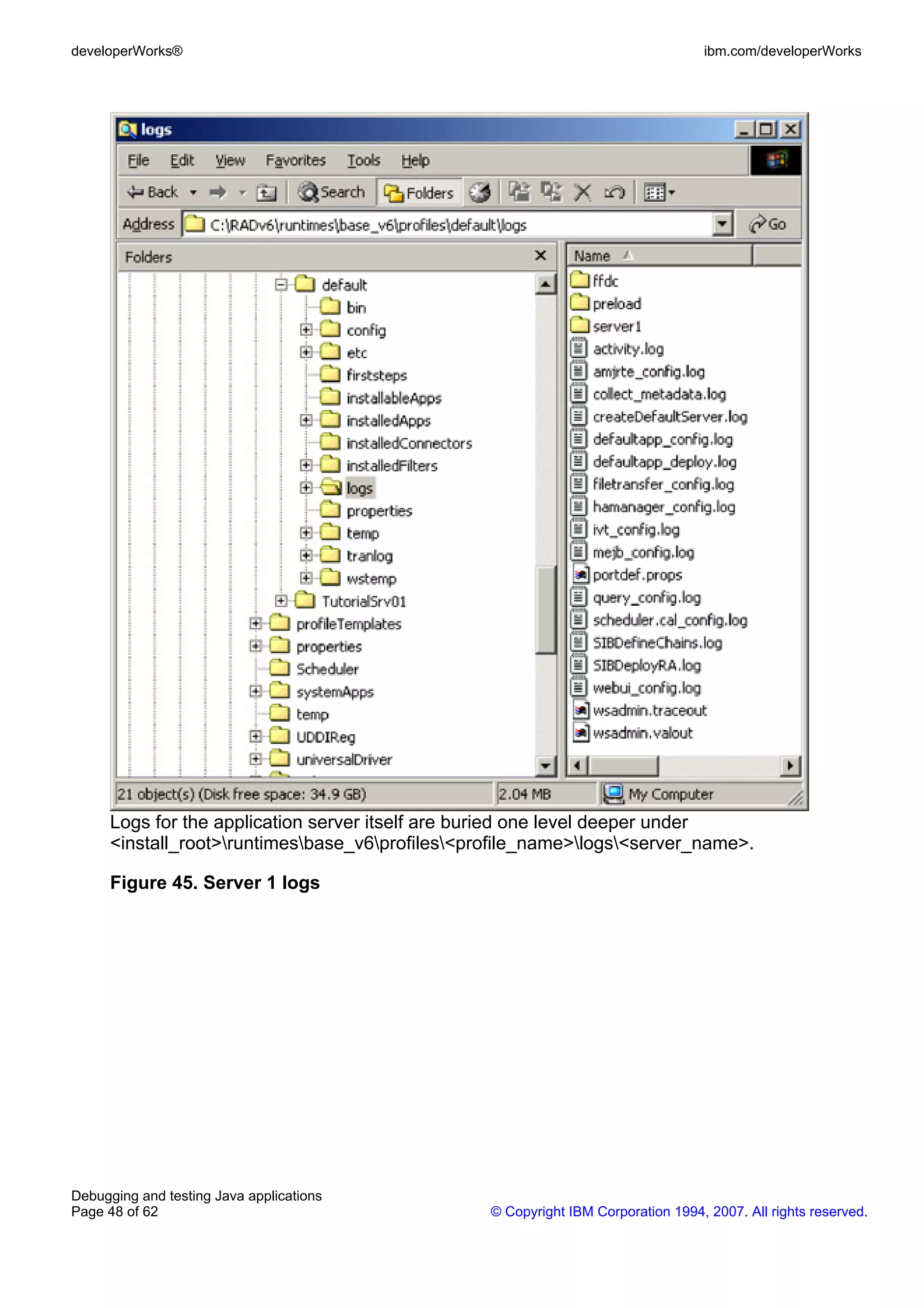This screenshot has width=924, height=1308.
Task: Select the defaultapp_deploy.log file icon
Action: pyautogui.click(x=578, y=461)
